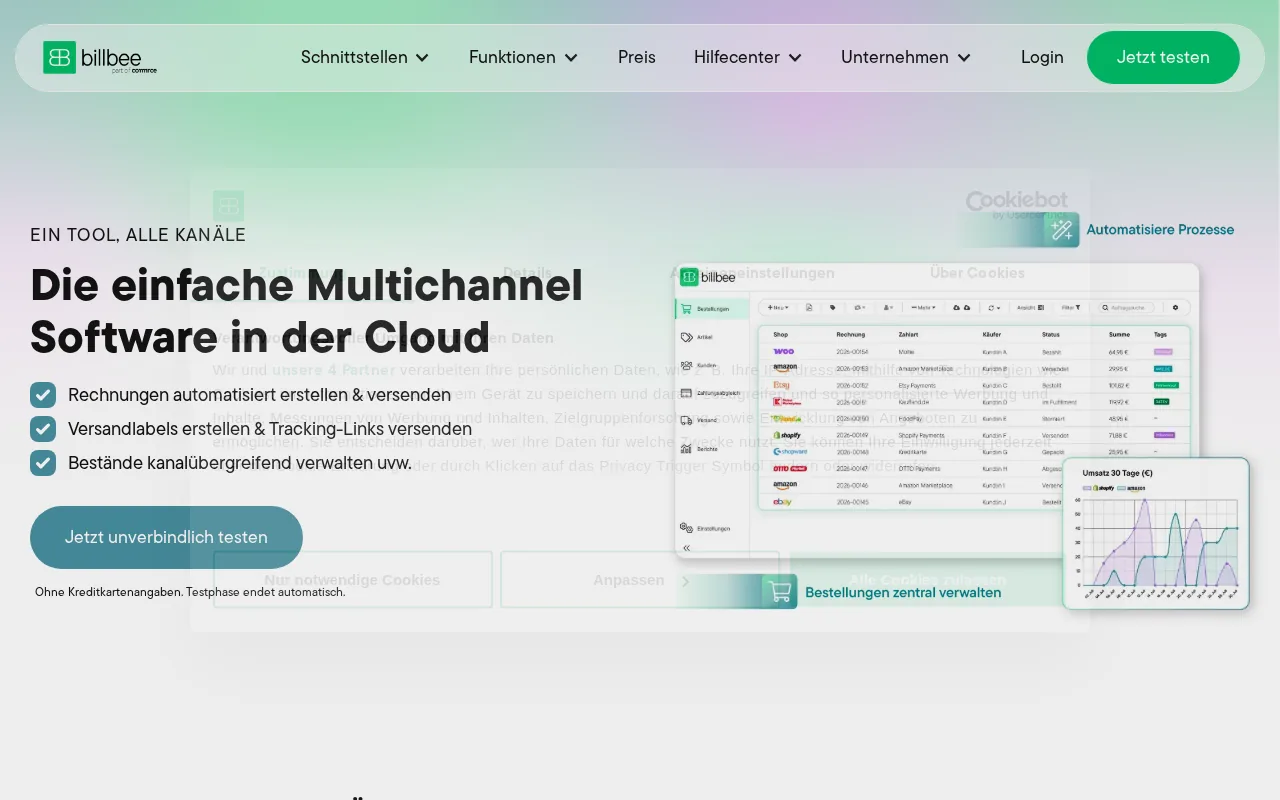
Task: Open the refresh dropdown in dashboard toolbar
Action: click(994, 308)
